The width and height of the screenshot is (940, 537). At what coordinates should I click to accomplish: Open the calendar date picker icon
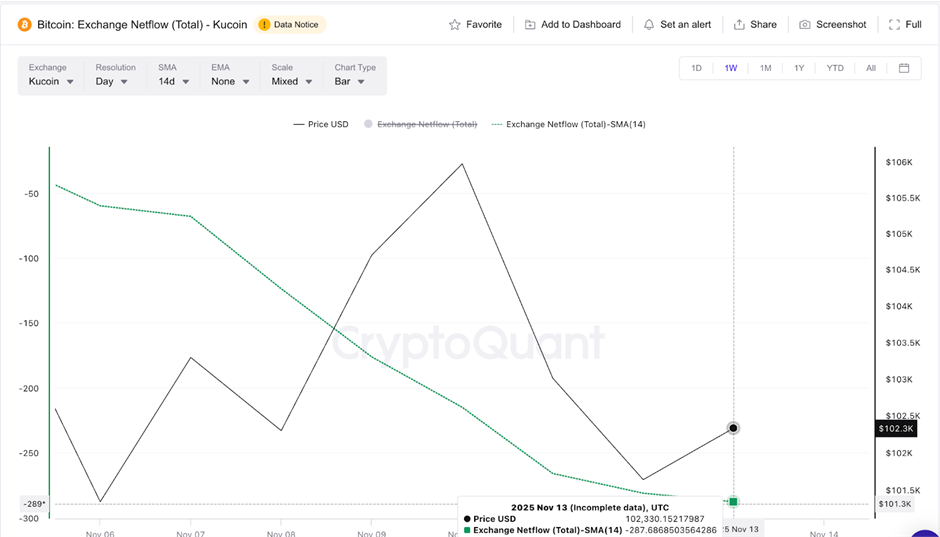tap(904, 68)
